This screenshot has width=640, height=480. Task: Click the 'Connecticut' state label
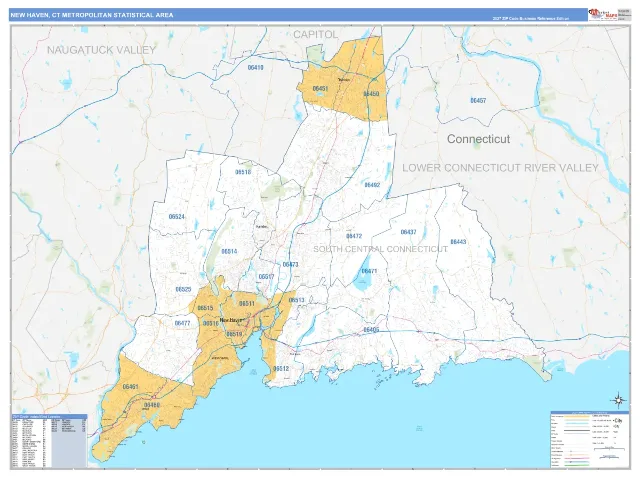pyautogui.click(x=478, y=139)
